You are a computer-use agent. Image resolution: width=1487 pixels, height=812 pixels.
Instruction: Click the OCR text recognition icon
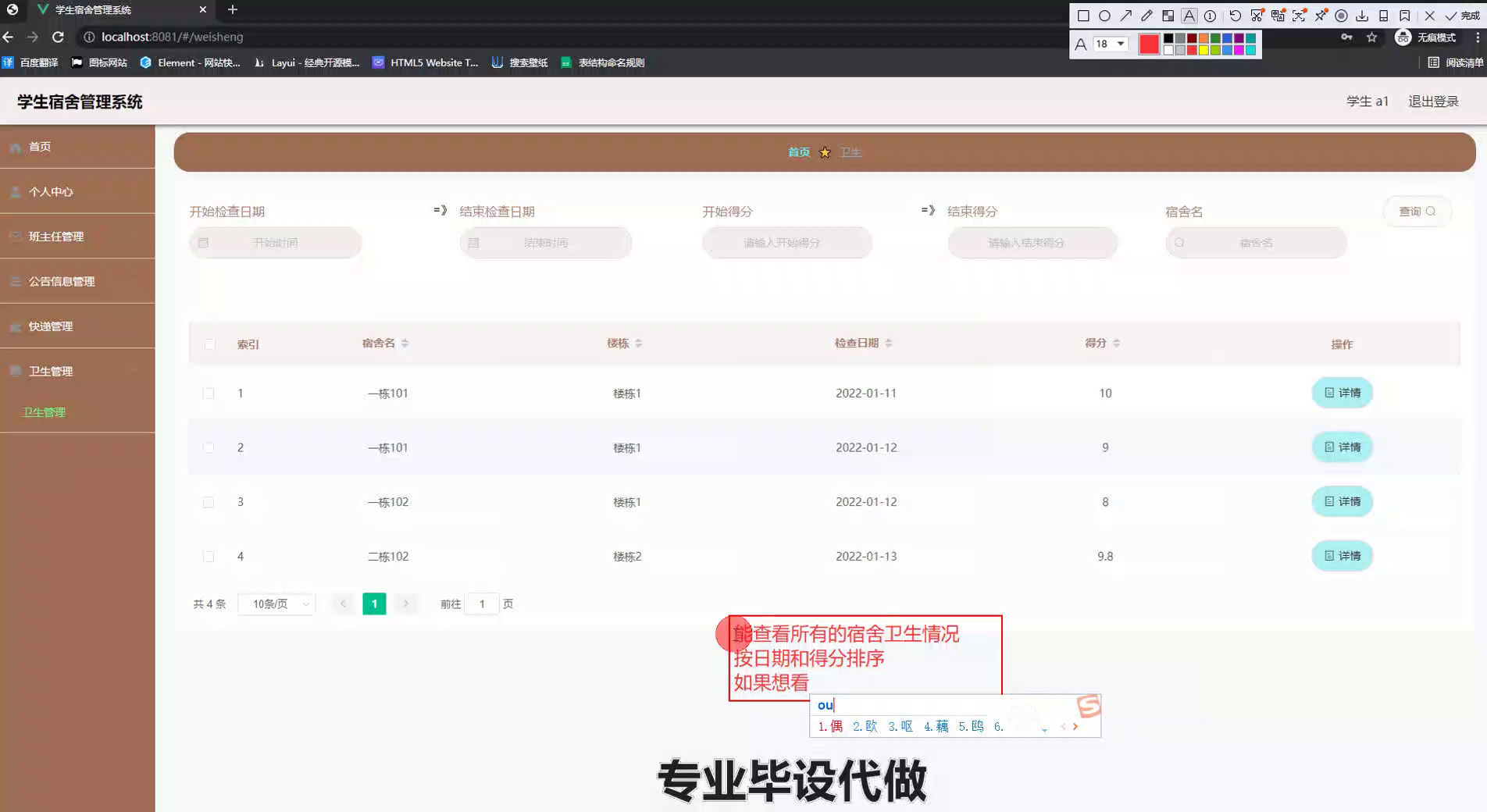[x=1299, y=16]
